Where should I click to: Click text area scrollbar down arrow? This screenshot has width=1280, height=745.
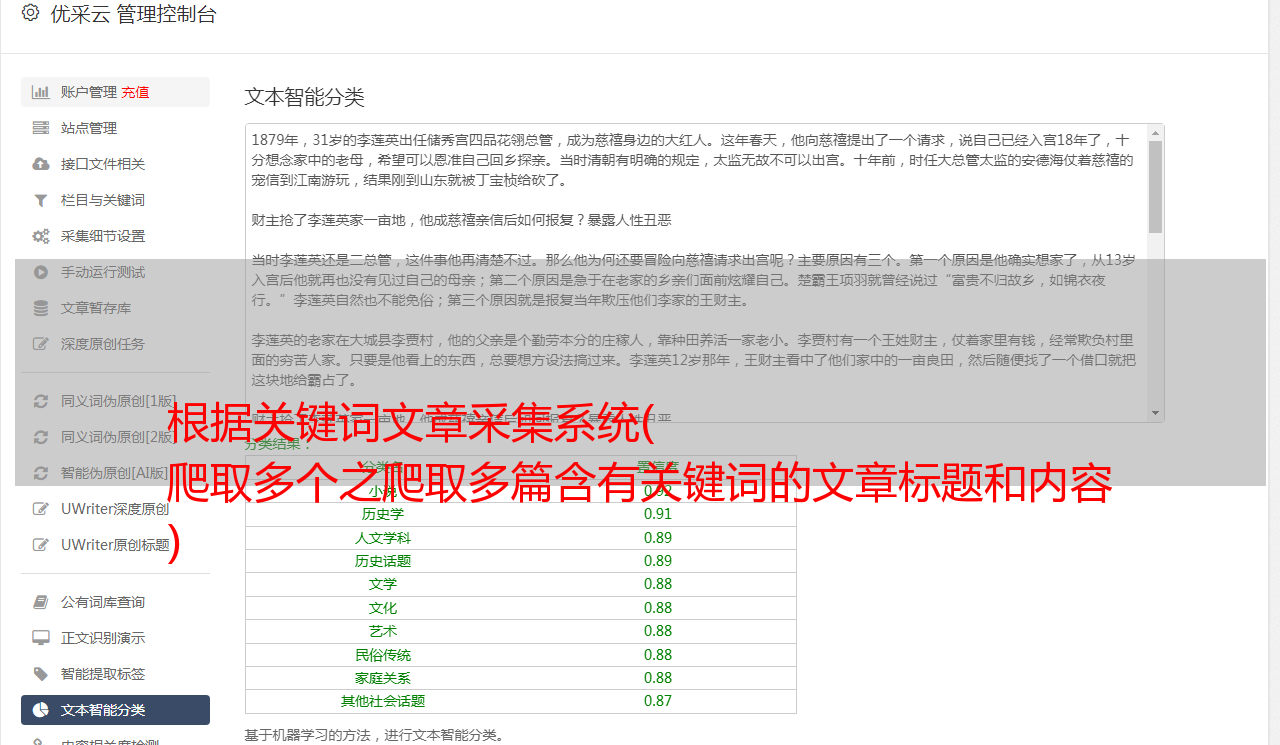[x=1156, y=413]
